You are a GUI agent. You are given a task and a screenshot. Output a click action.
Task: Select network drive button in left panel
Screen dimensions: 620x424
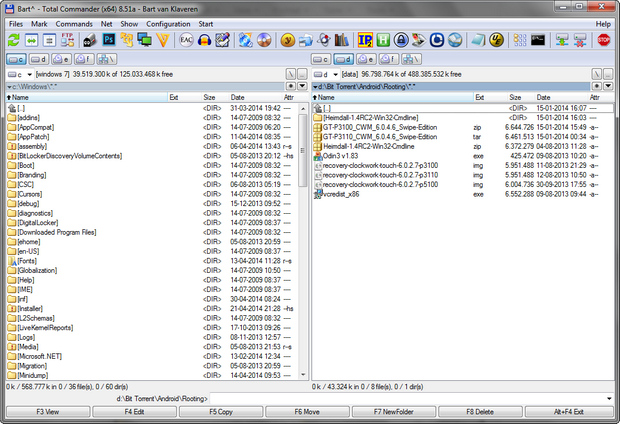pos(106,59)
